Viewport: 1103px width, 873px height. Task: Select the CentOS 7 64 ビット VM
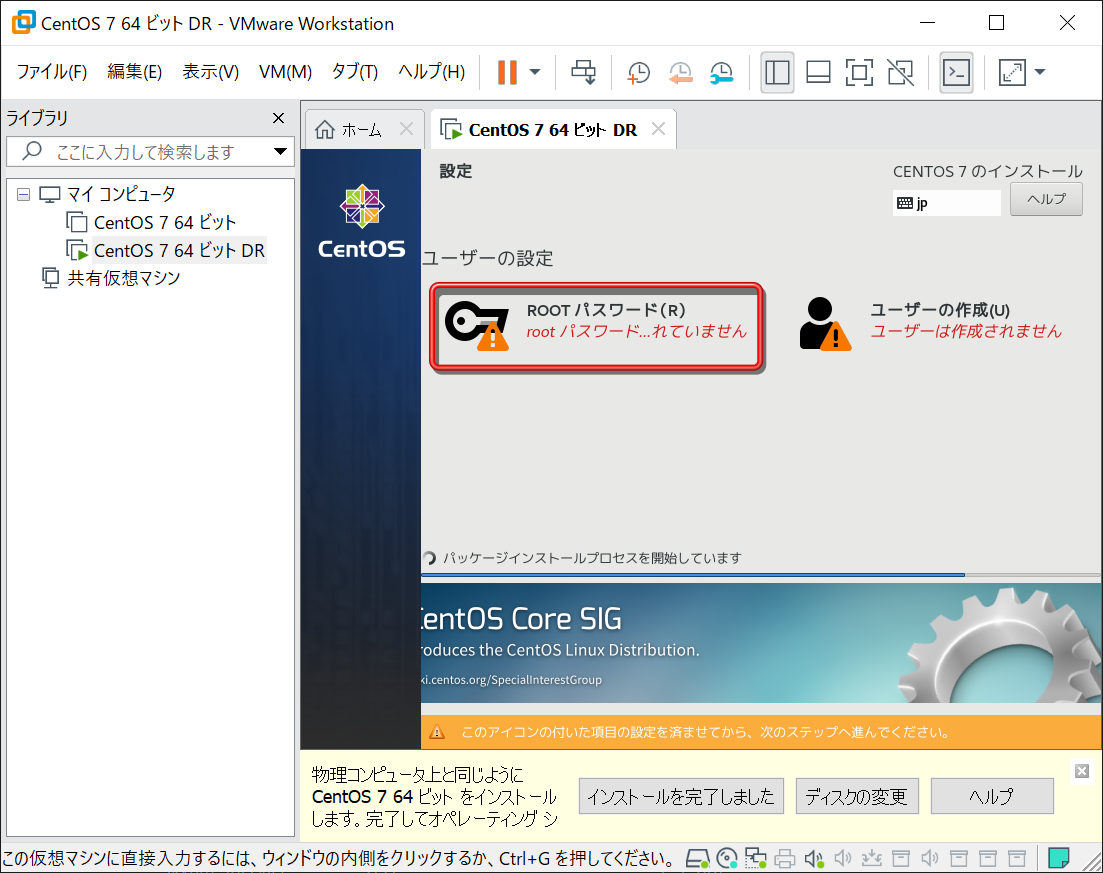(x=165, y=222)
